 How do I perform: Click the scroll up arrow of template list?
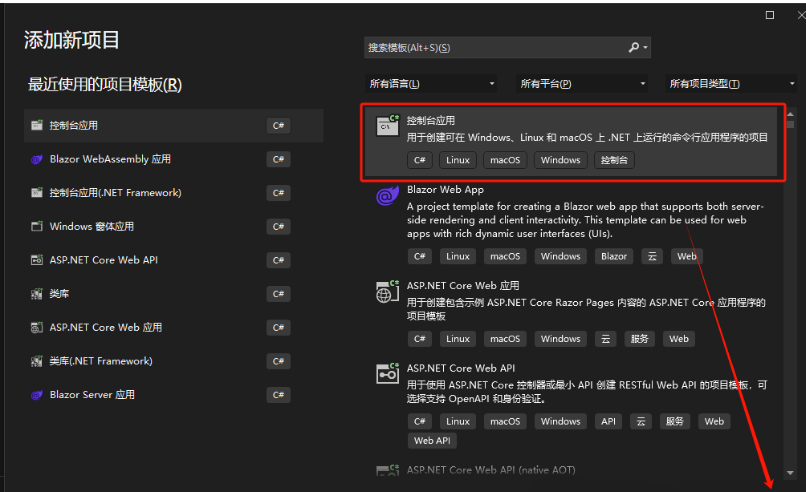[790, 114]
